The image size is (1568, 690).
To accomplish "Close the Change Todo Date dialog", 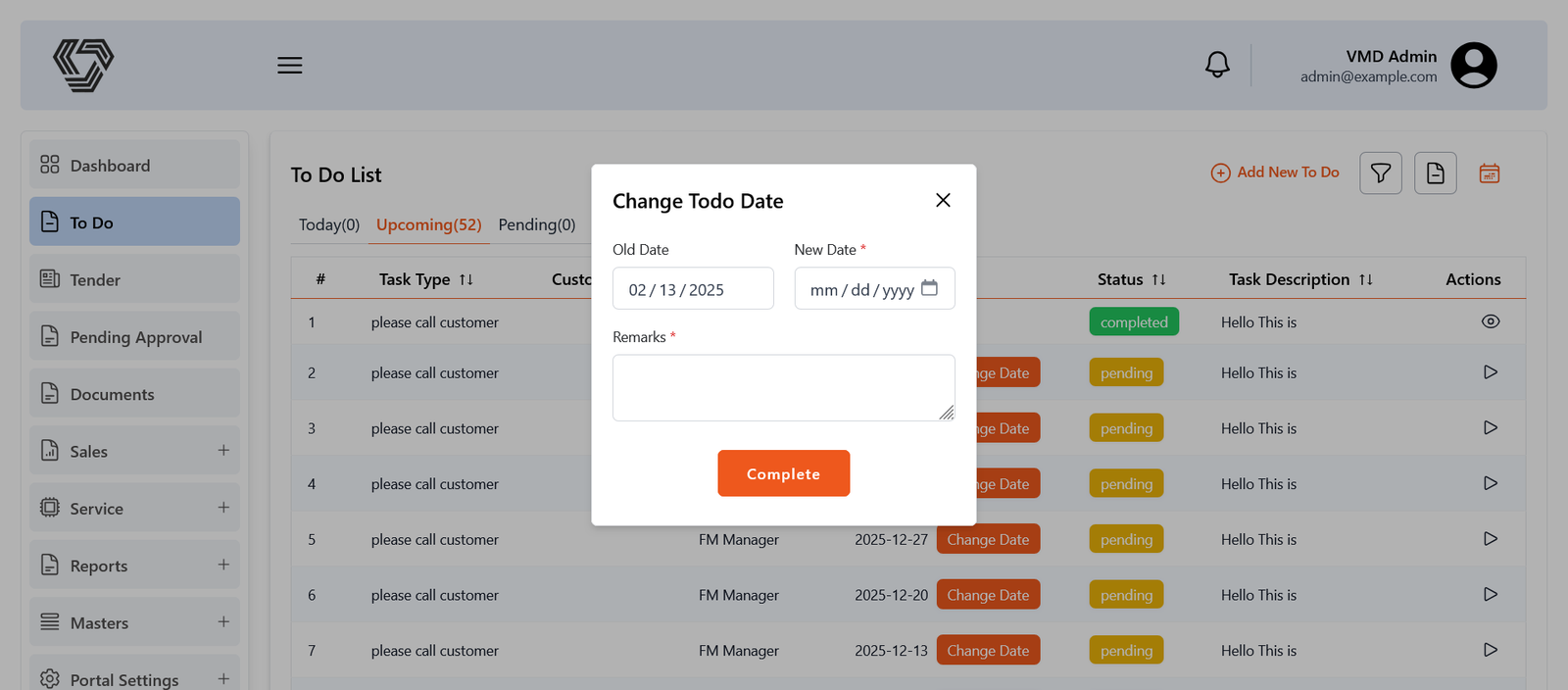I will (x=943, y=200).
